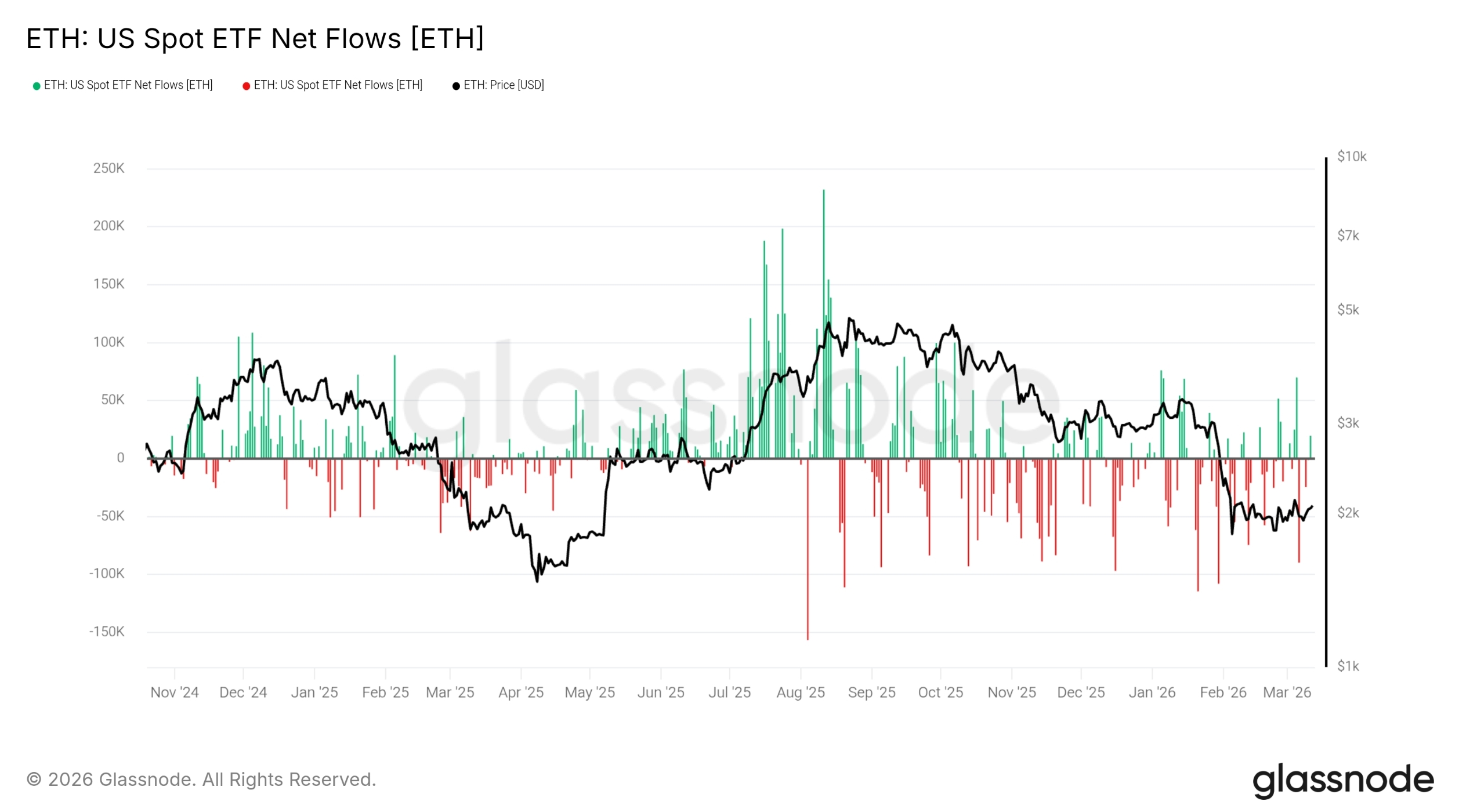Click the glassnode logo bottom right
The image size is (1459, 812).
[x=1342, y=780]
